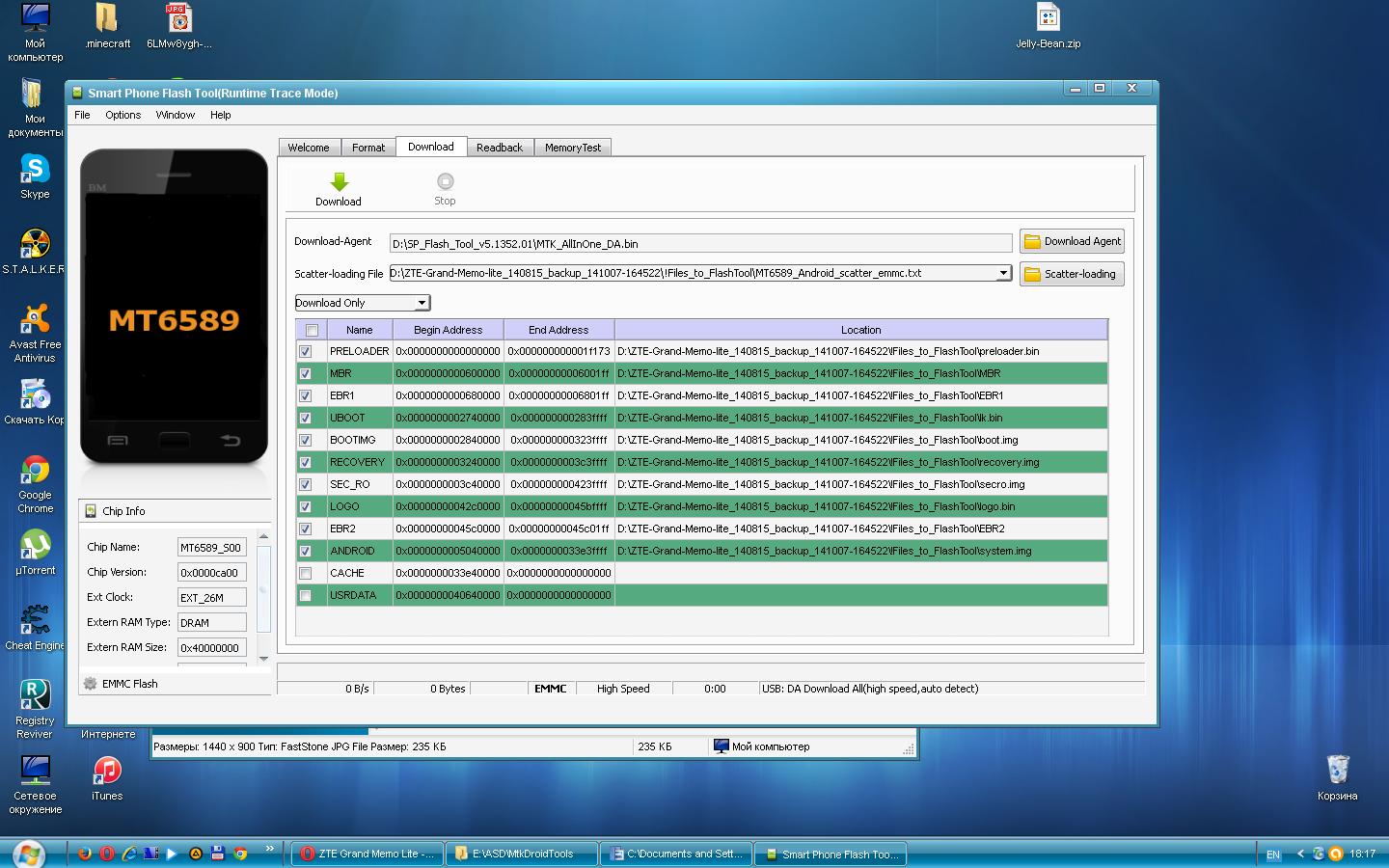1389x868 pixels.
Task: Switch to the Readback tab
Action: [499, 148]
